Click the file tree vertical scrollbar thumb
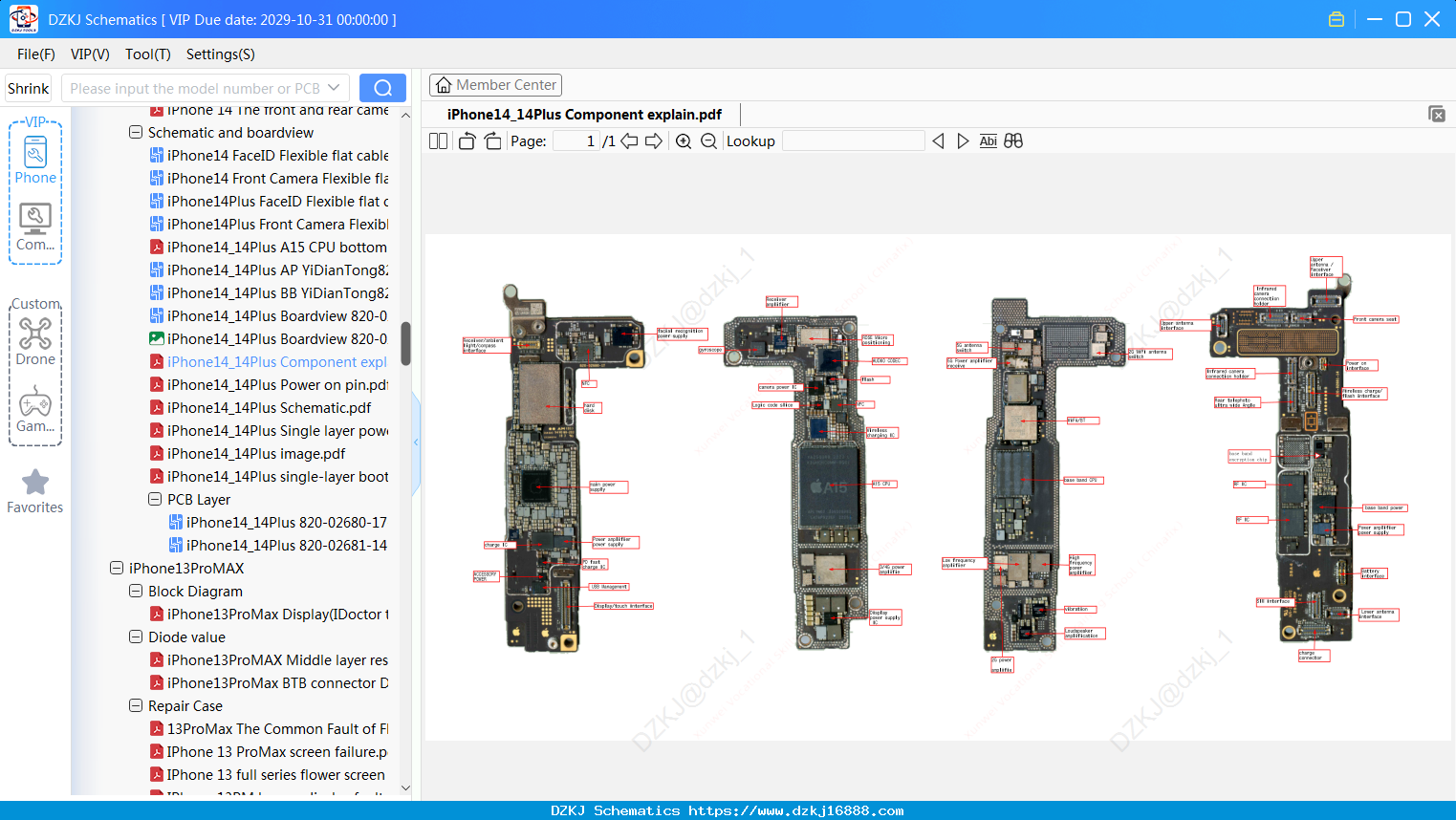Viewport: 1456px width, 820px height. coord(406,343)
